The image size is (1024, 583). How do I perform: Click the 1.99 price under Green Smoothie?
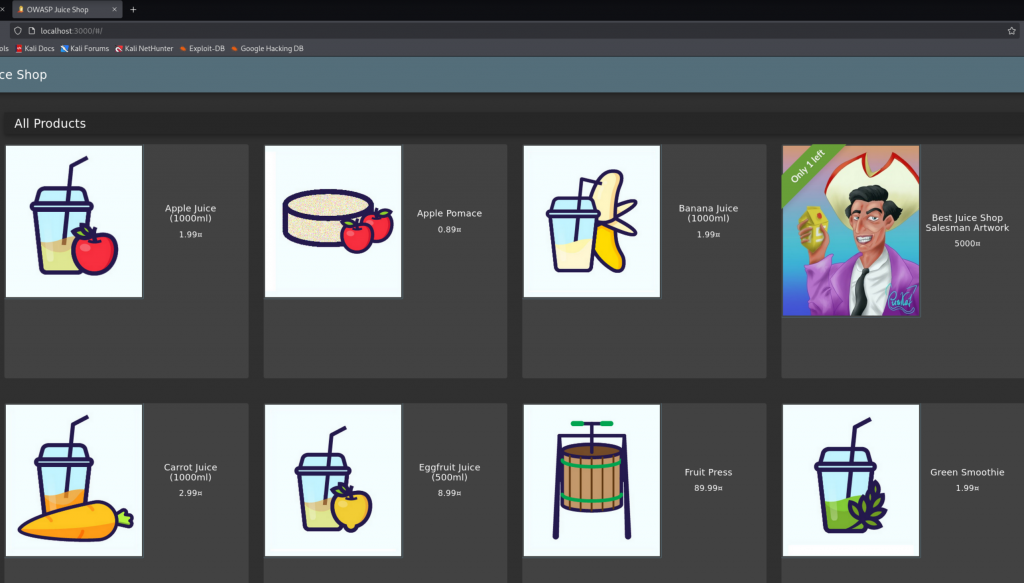(967, 488)
